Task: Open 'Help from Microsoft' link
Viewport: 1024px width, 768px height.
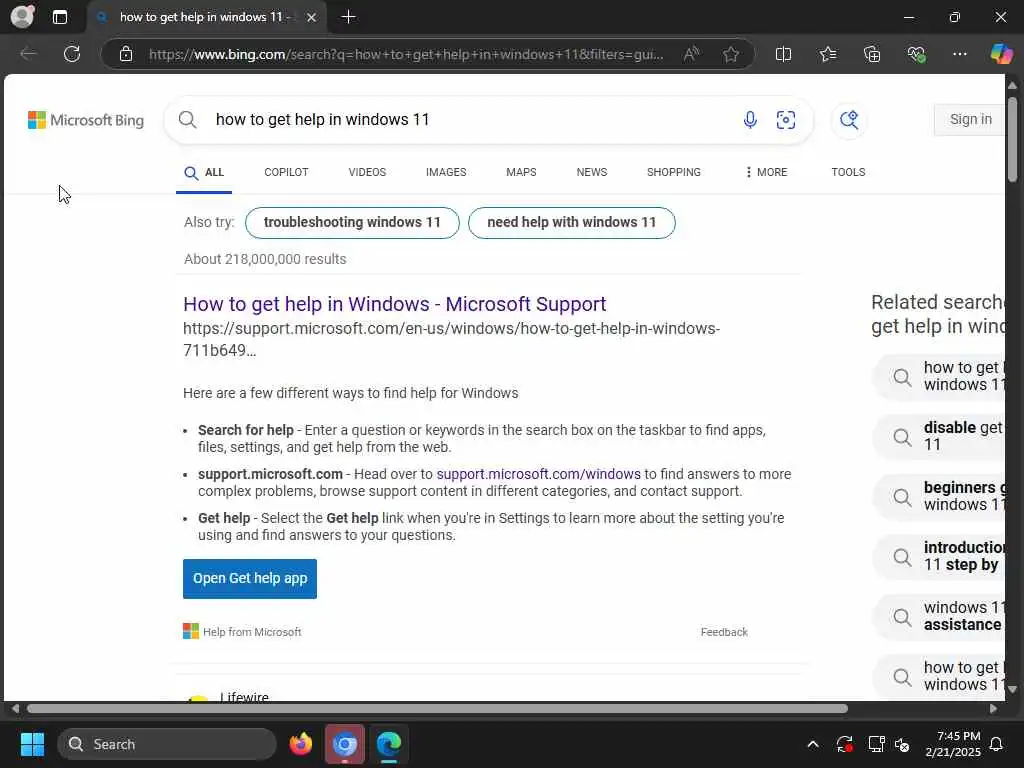Action: [242, 632]
